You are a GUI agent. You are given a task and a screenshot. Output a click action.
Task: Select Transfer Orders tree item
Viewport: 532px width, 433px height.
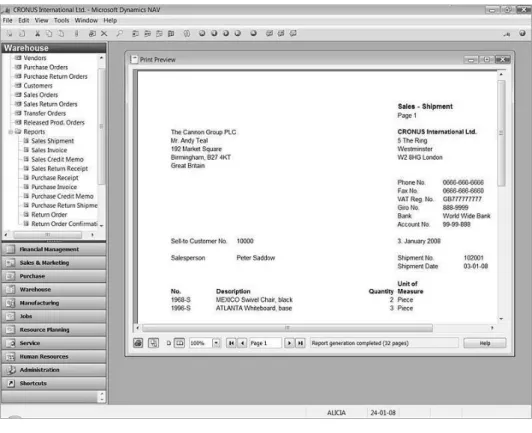point(44,113)
